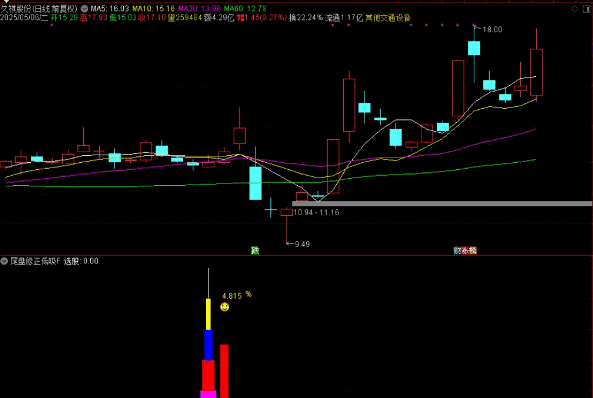This screenshot has width=593, height=398.
Task: Click the candle with the 9.49 low wick
Action: pyautogui.click(x=287, y=213)
